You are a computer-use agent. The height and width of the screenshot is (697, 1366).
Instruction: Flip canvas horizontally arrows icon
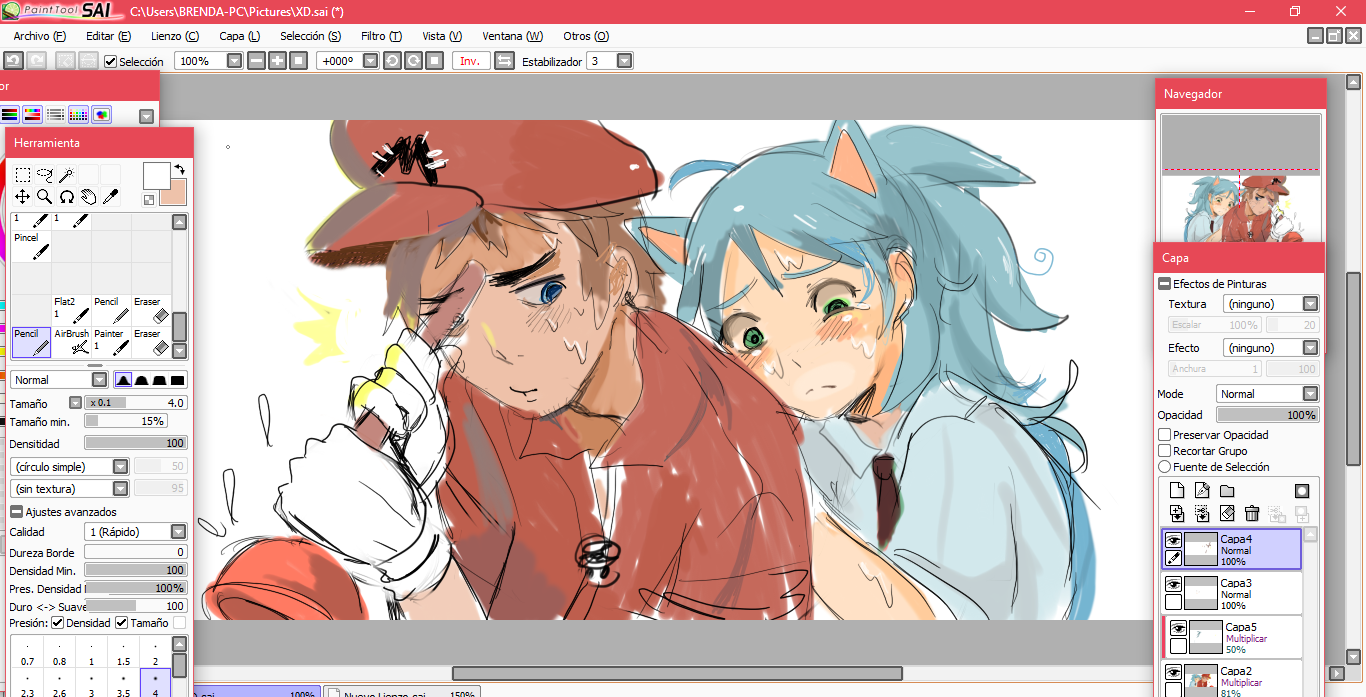pyautogui.click(x=504, y=61)
